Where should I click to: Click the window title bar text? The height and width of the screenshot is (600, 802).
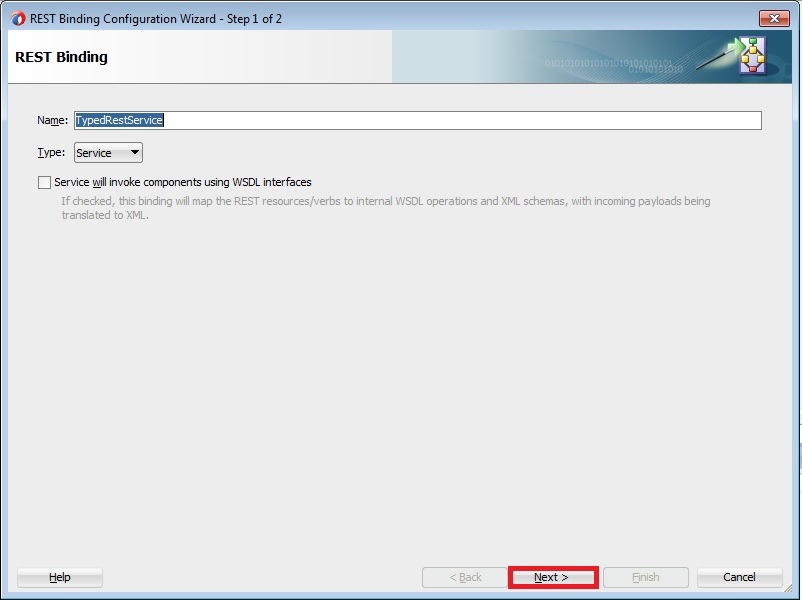[x=156, y=18]
